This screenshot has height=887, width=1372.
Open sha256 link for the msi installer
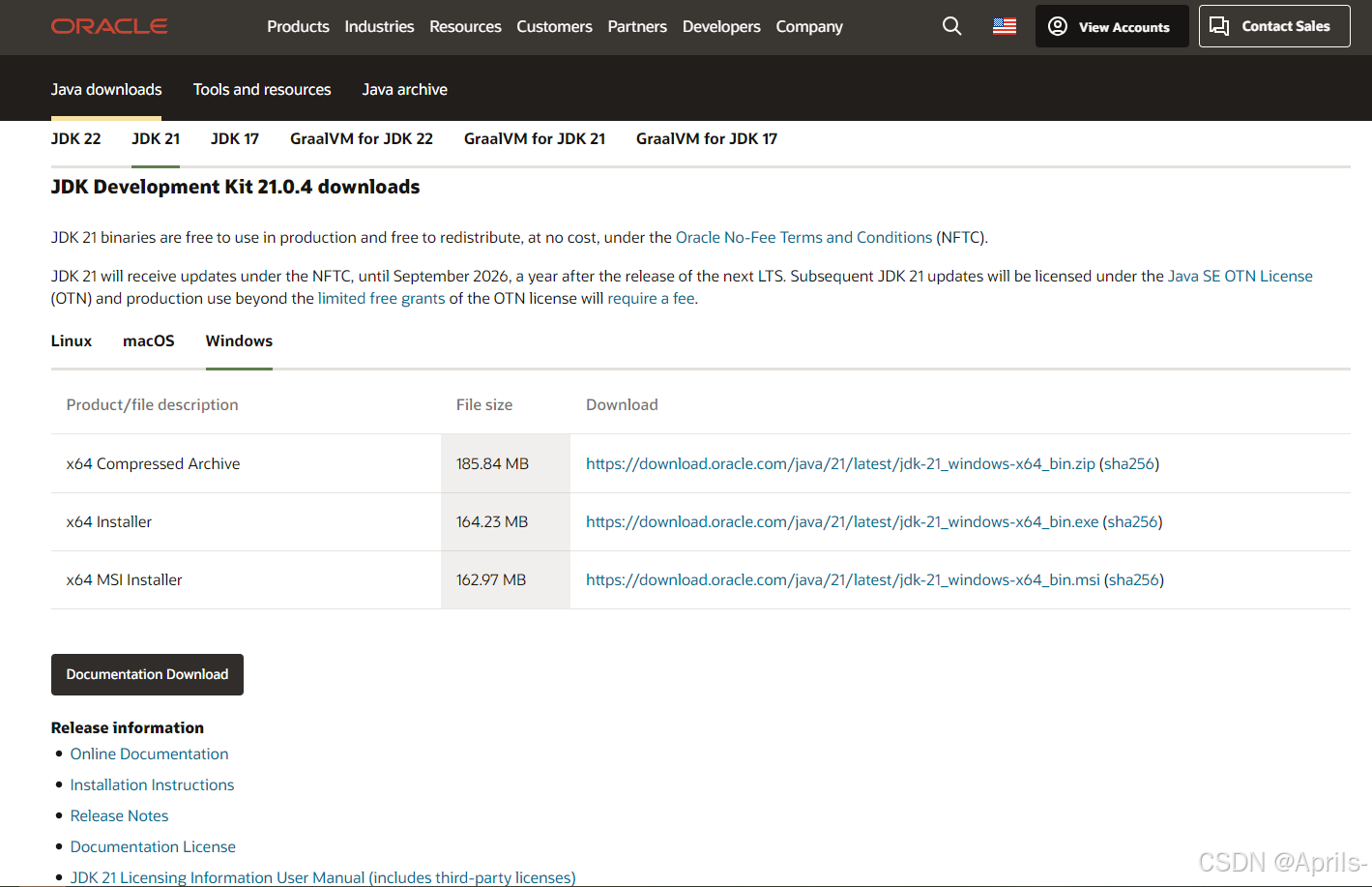(1134, 579)
